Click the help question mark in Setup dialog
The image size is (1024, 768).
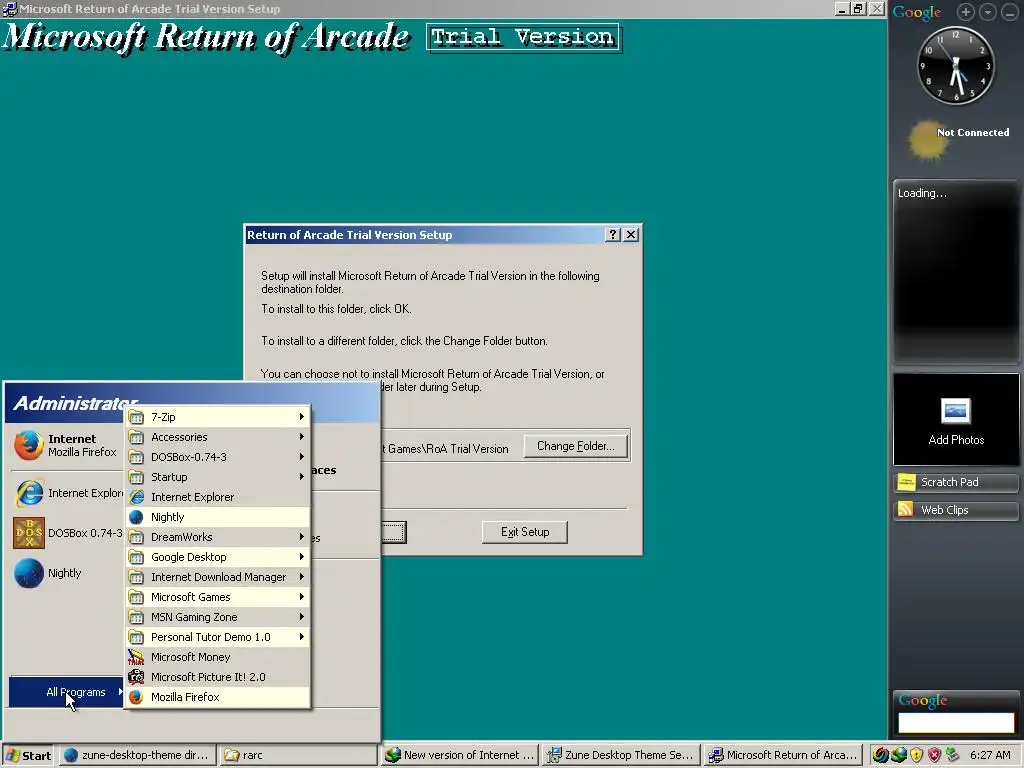click(613, 234)
